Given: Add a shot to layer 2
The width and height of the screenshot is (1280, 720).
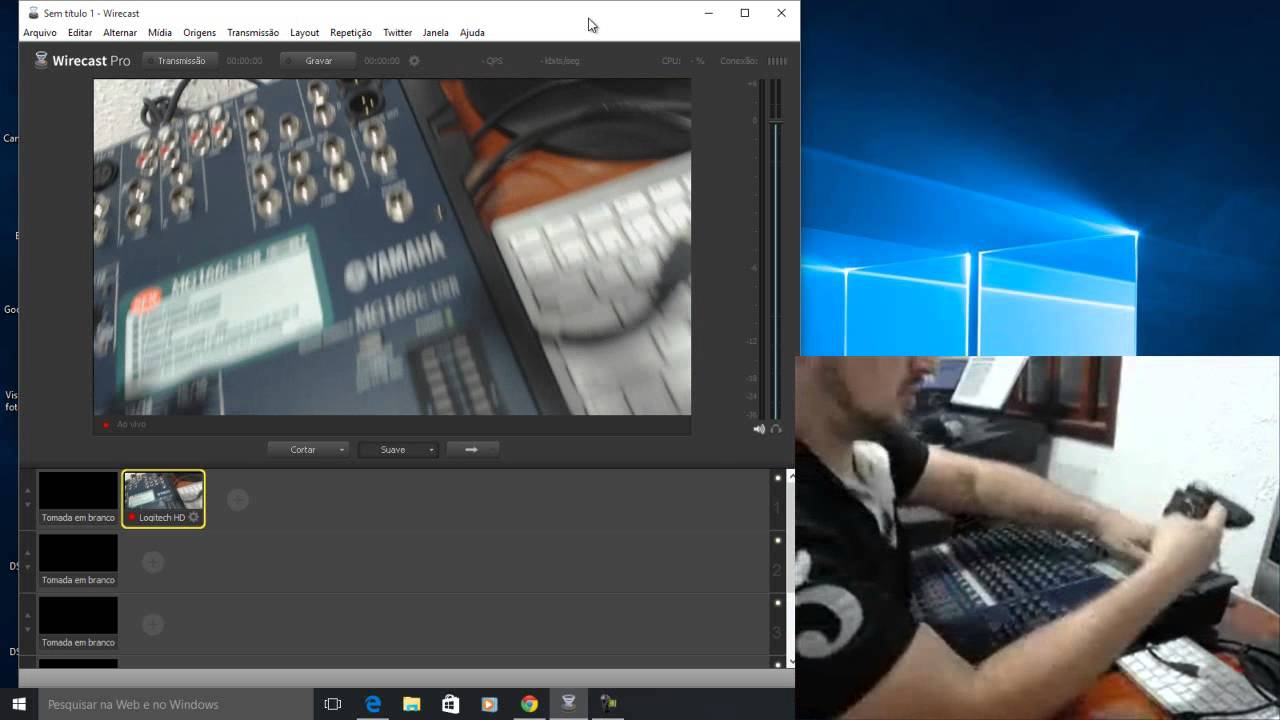Looking at the screenshot, I should point(152,562).
